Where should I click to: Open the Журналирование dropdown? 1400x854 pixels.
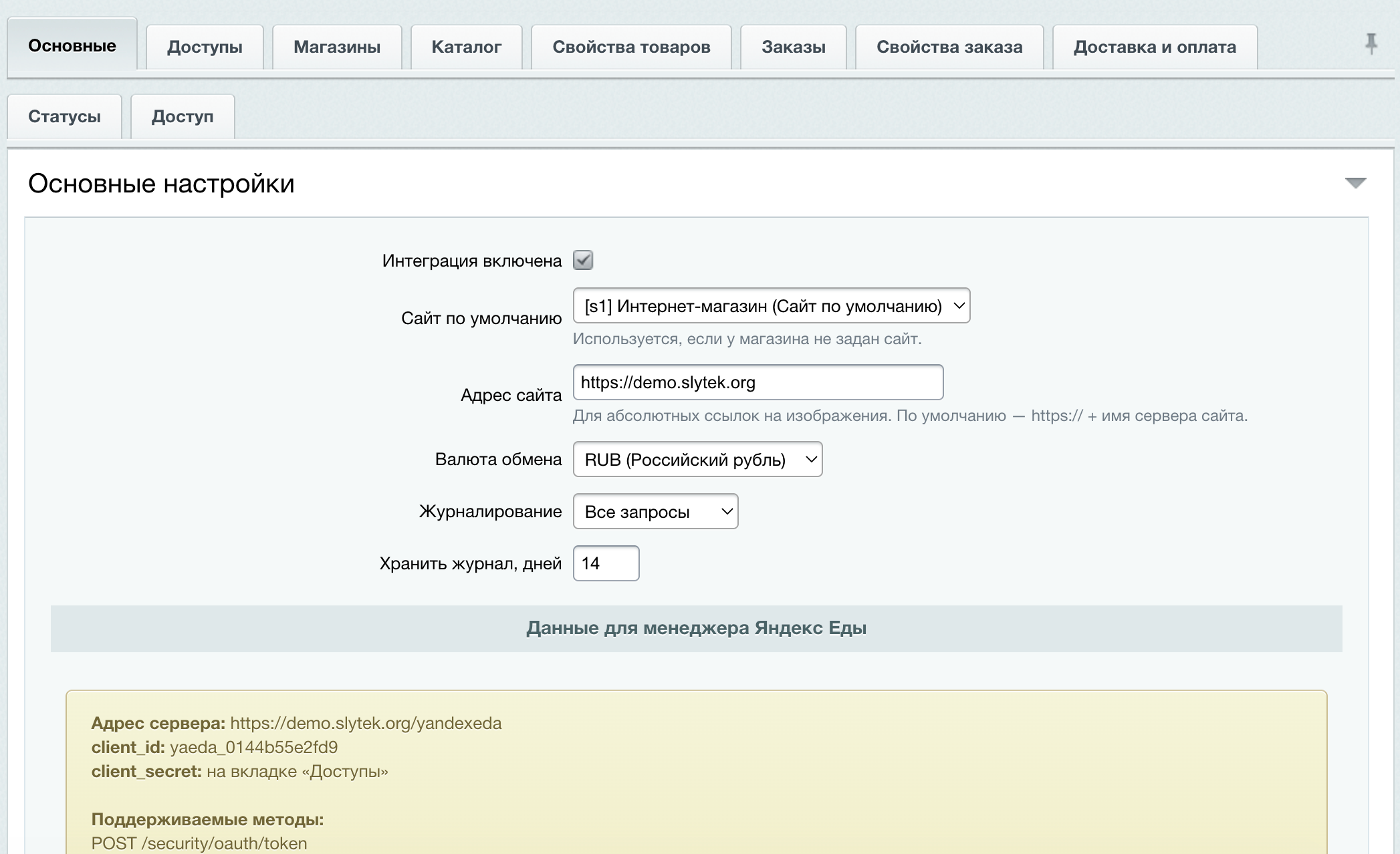click(x=655, y=512)
